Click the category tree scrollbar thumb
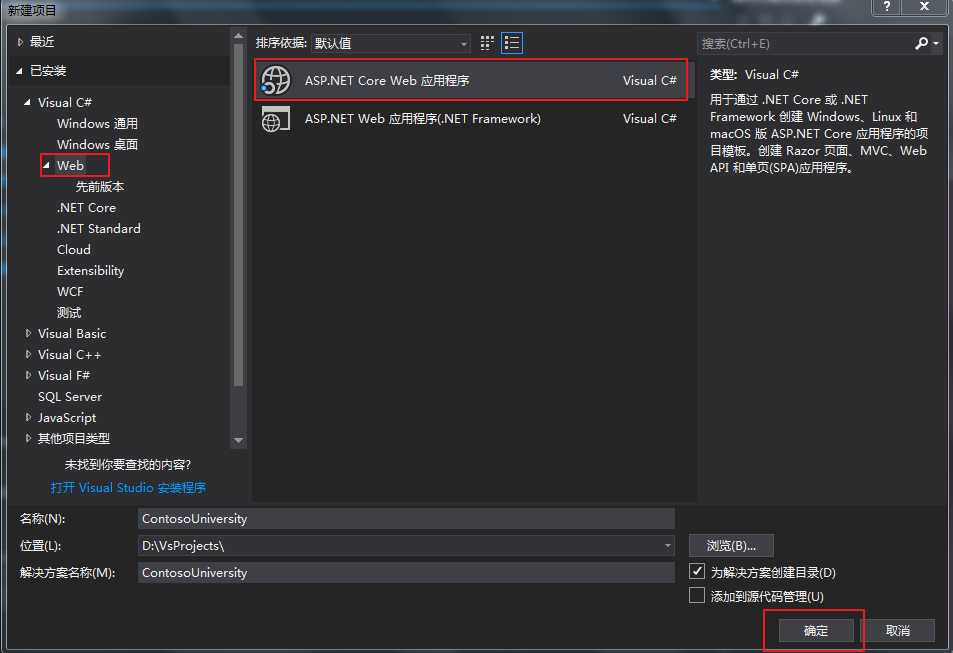953x653 pixels. pyautogui.click(x=238, y=215)
